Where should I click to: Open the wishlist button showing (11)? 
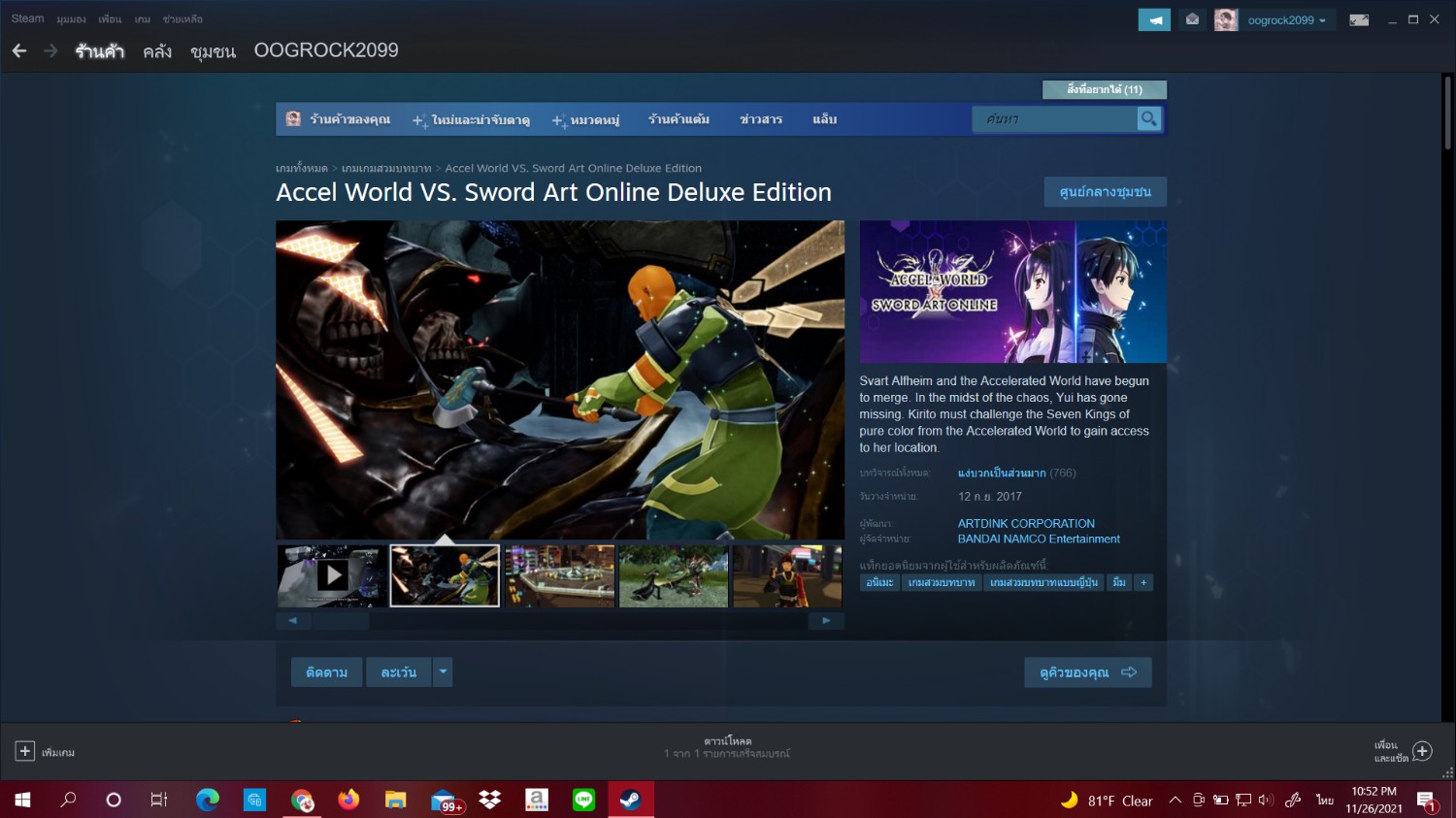1105,89
